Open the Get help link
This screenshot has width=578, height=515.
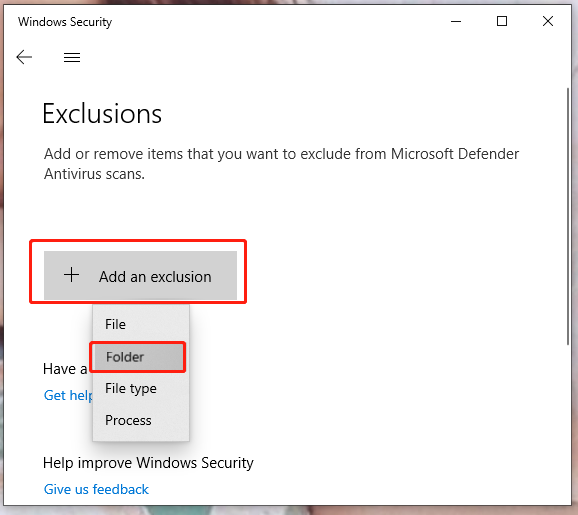coord(68,395)
